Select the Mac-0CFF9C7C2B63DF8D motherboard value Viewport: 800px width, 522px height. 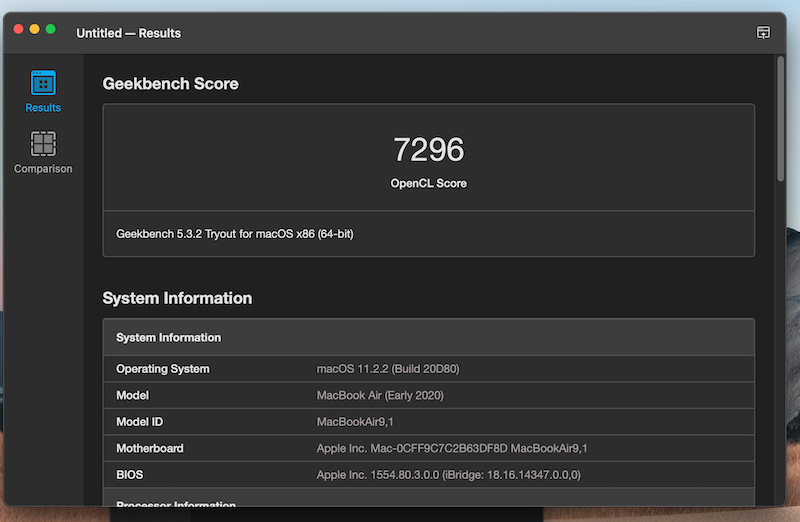coord(452,449)
